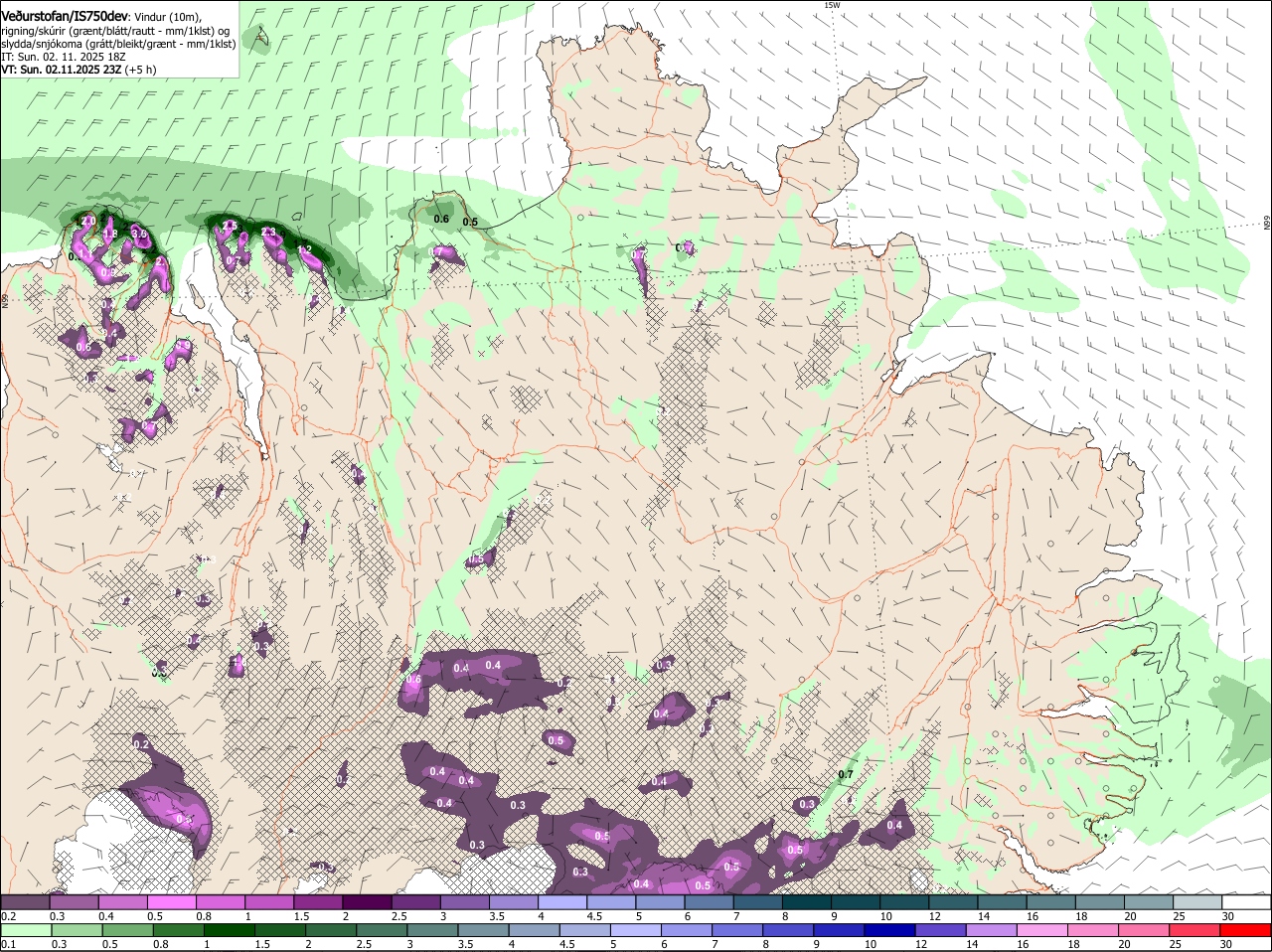Select the white 30 swatch in upper legend row
The height and width of the screenshot is (952, 1272).
(1247, 901)
